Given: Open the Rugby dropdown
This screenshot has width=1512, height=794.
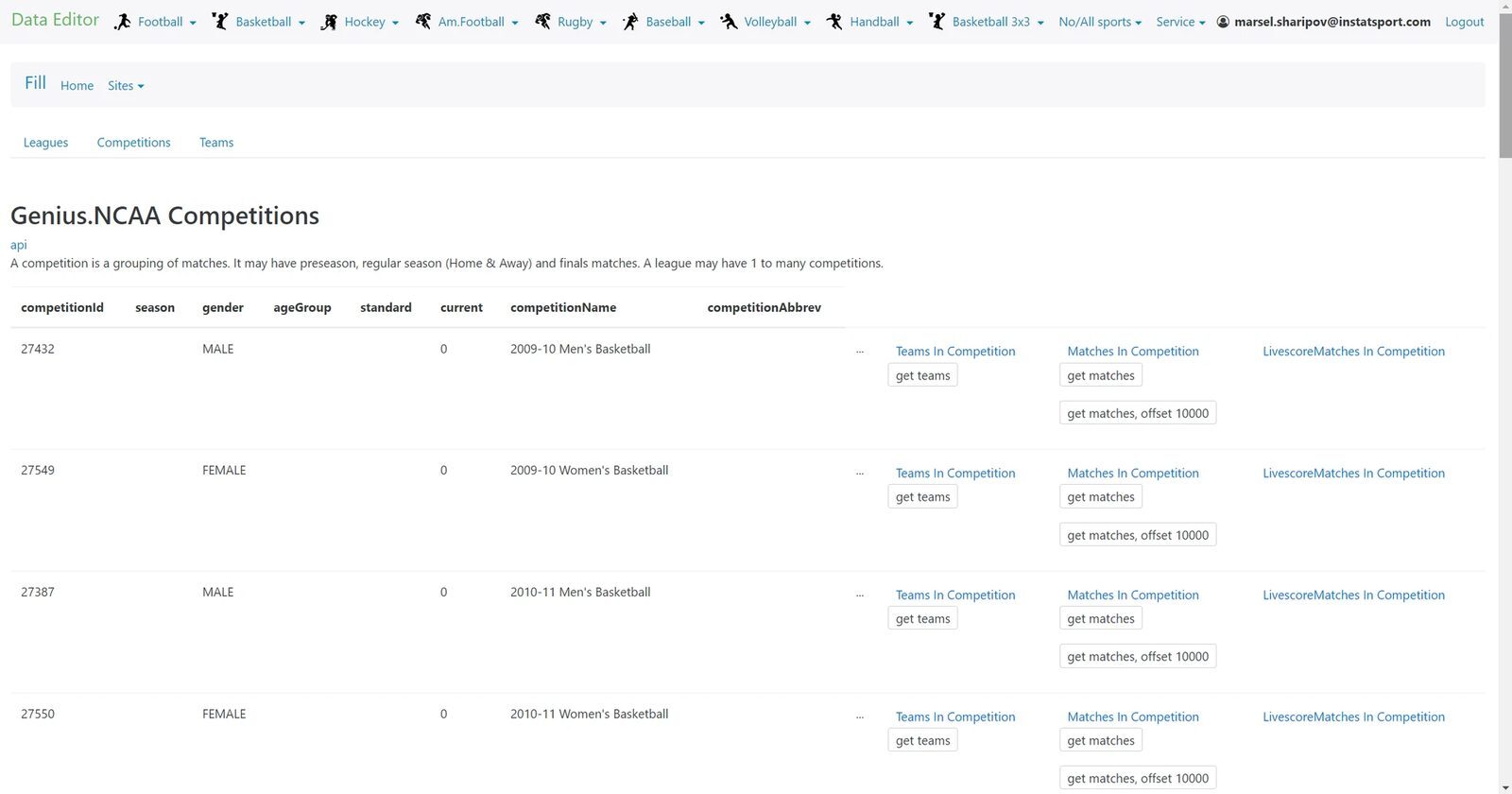Looking at the screenshot, I should point(582,22).
